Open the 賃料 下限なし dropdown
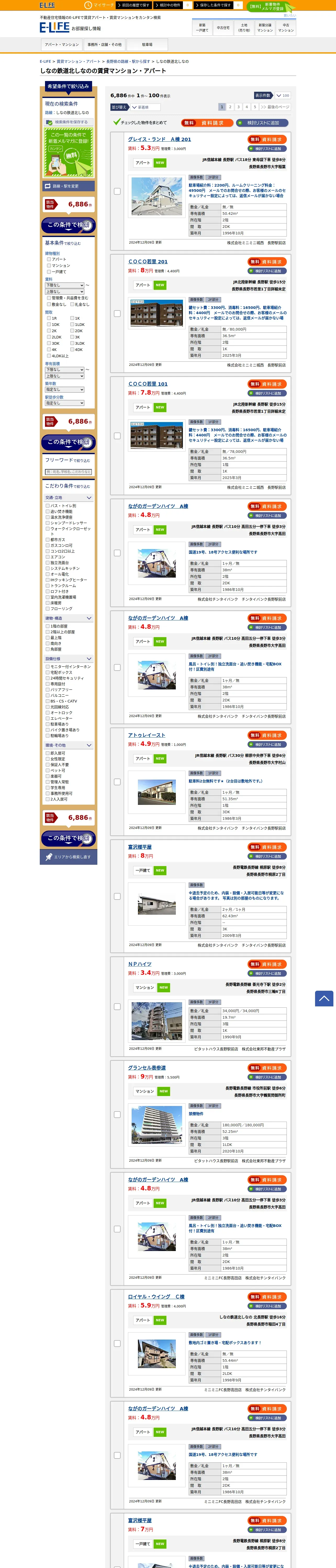This screenshot has height=1568, width=336. [65, 285]
